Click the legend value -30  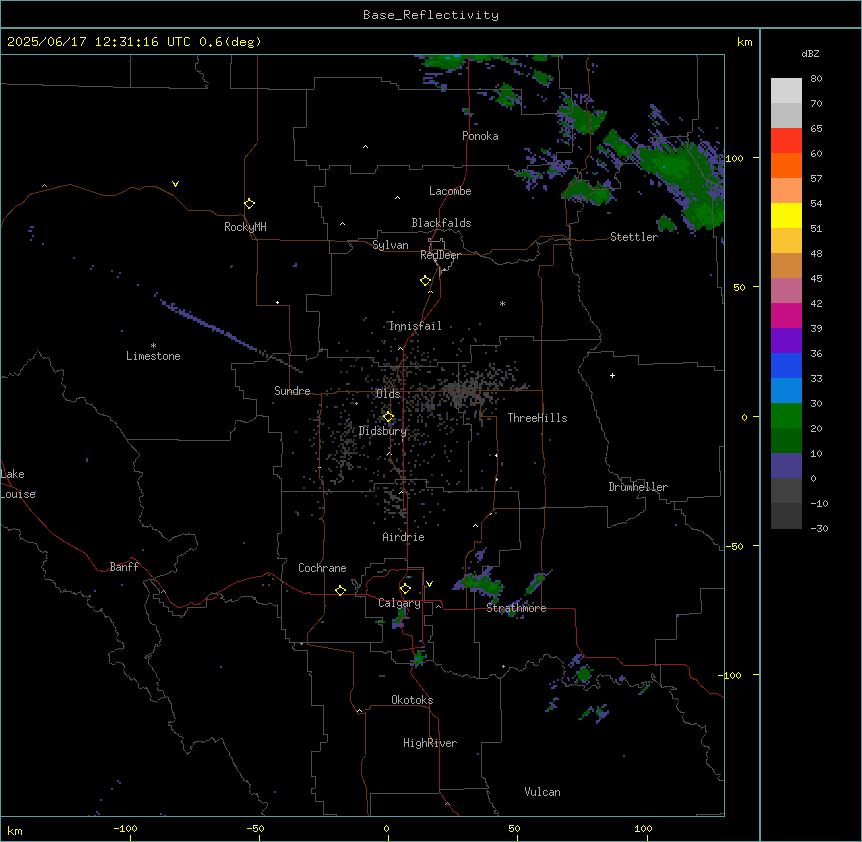point(819,528)
